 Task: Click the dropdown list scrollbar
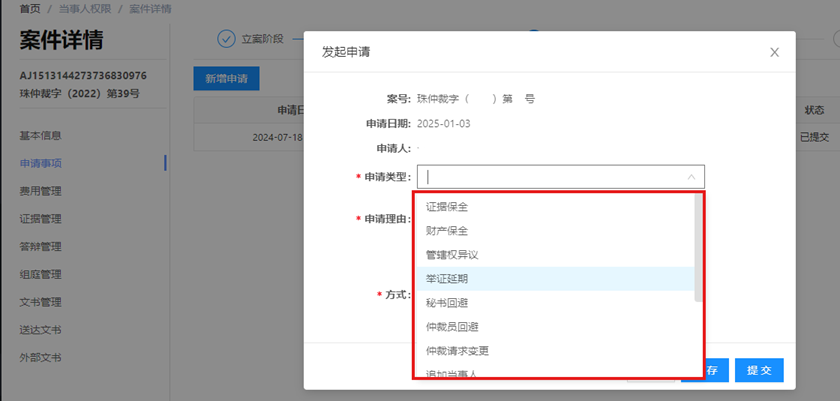point(698,247)
